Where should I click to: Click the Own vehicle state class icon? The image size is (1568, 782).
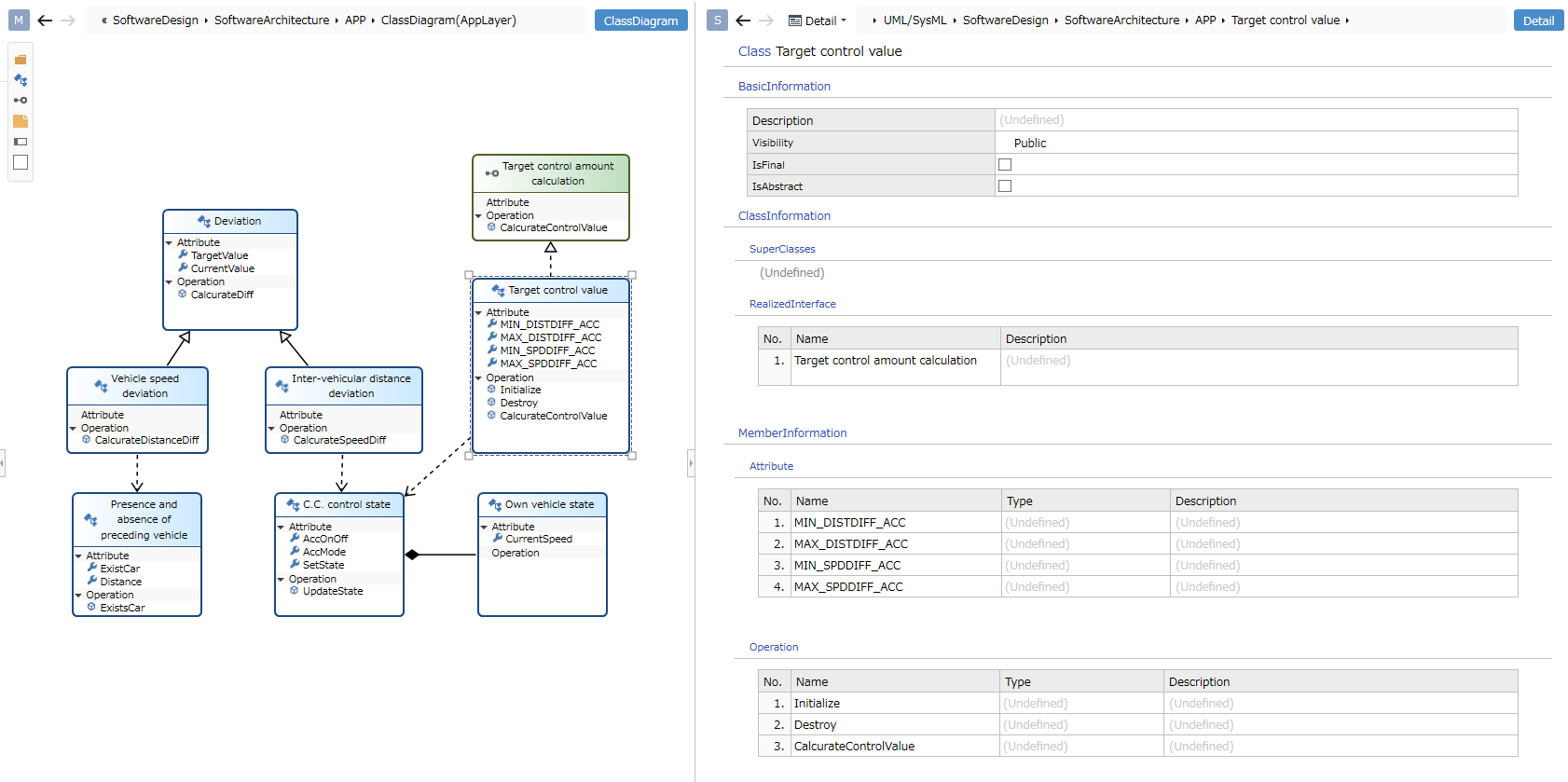(x=495, y=505)
